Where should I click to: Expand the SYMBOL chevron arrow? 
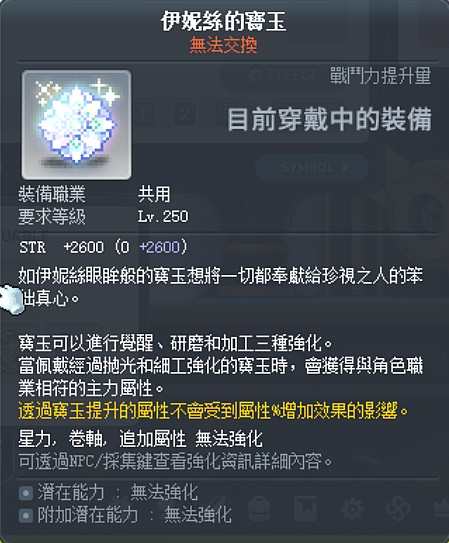click(x=345, y=168)
